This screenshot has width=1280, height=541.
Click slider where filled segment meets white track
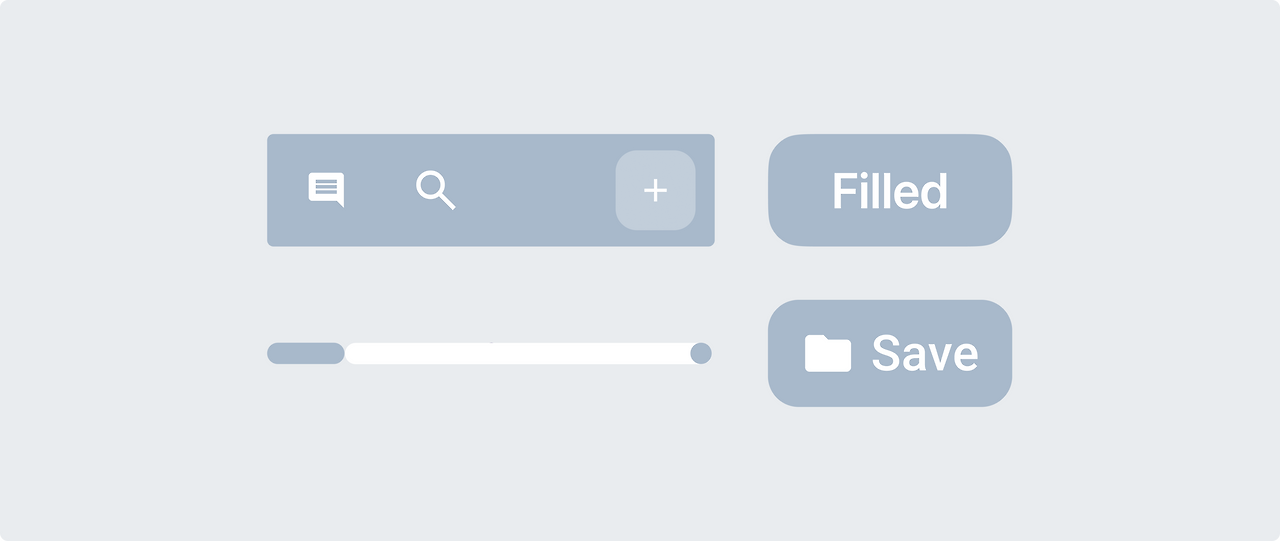point(345,353)
